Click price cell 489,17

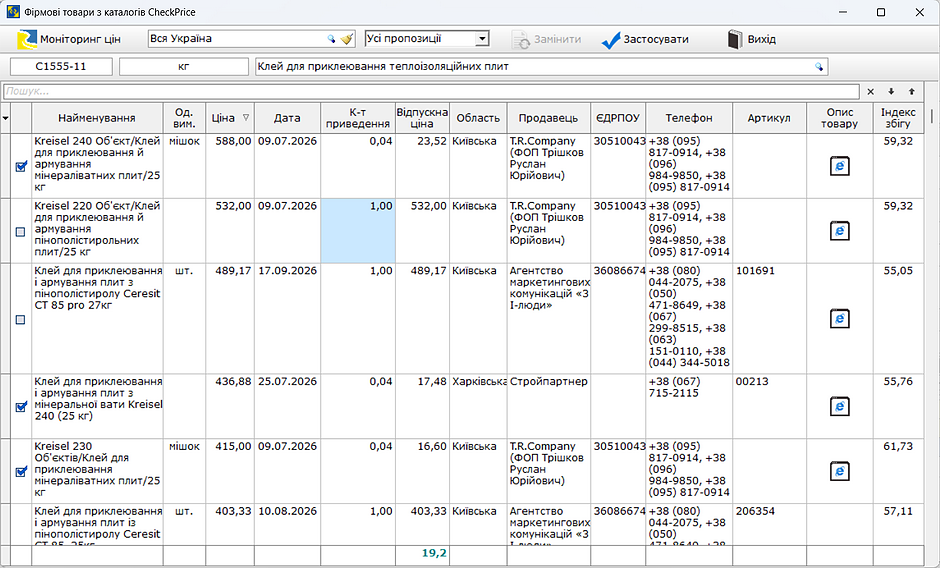(230, 319)
